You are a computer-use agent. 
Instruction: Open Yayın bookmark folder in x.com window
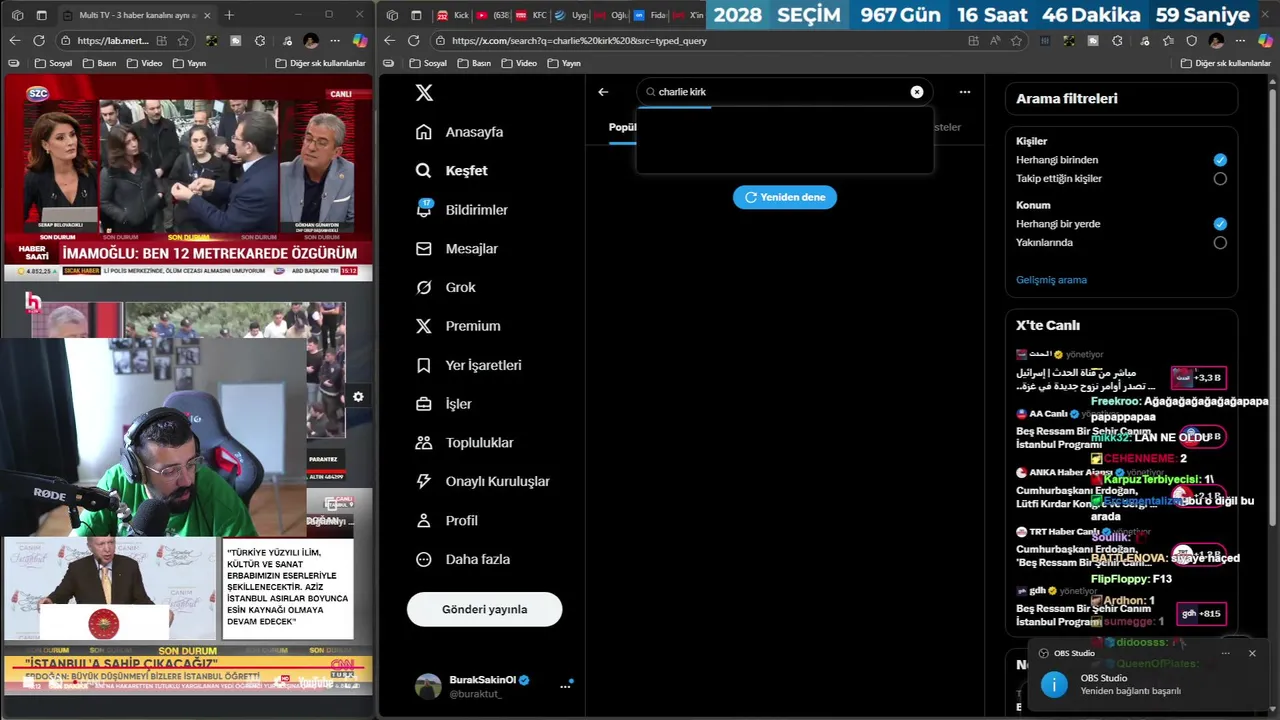[x=564, y=63]
